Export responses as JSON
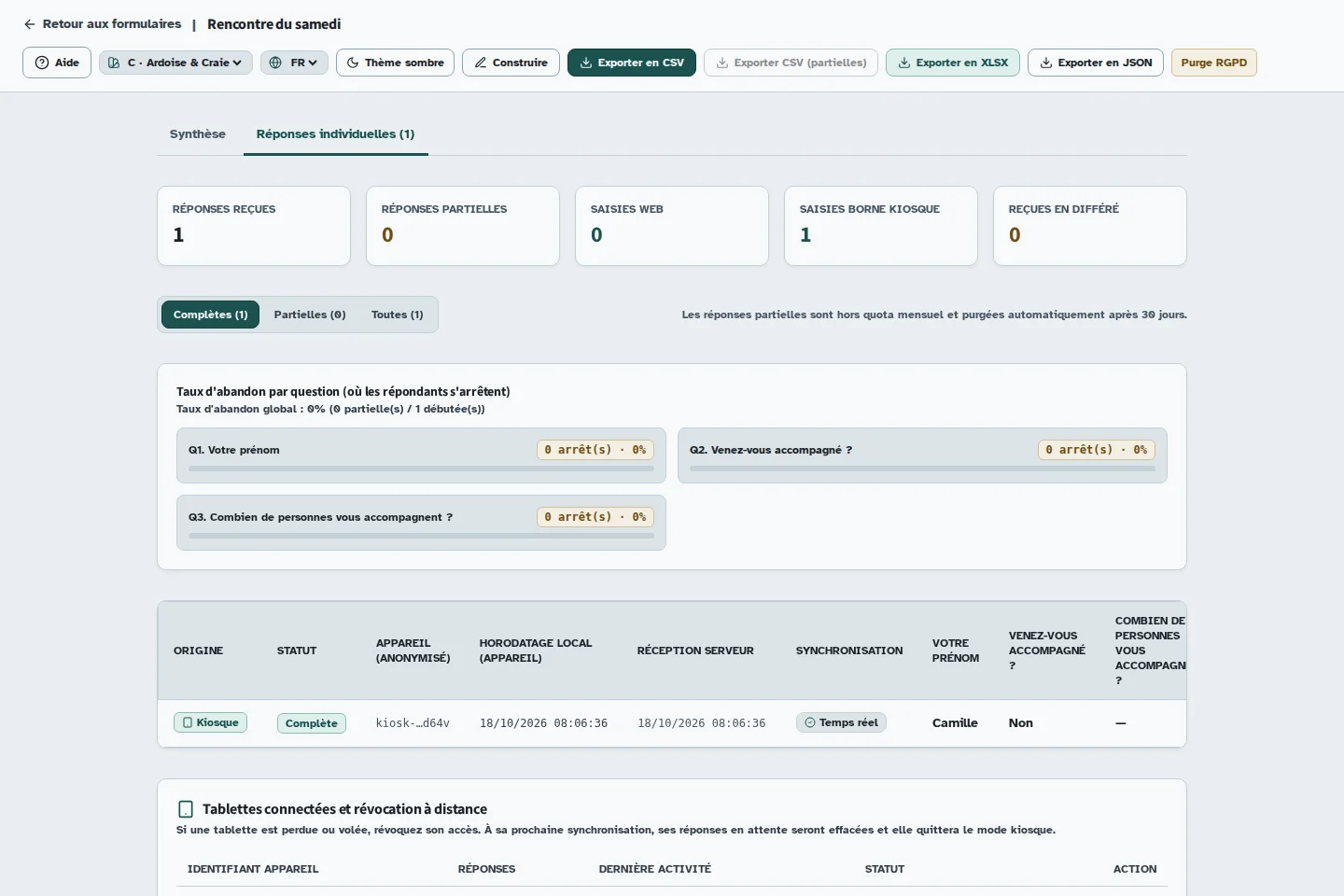Screen dimensions: 1344x896 [1096, 63]
